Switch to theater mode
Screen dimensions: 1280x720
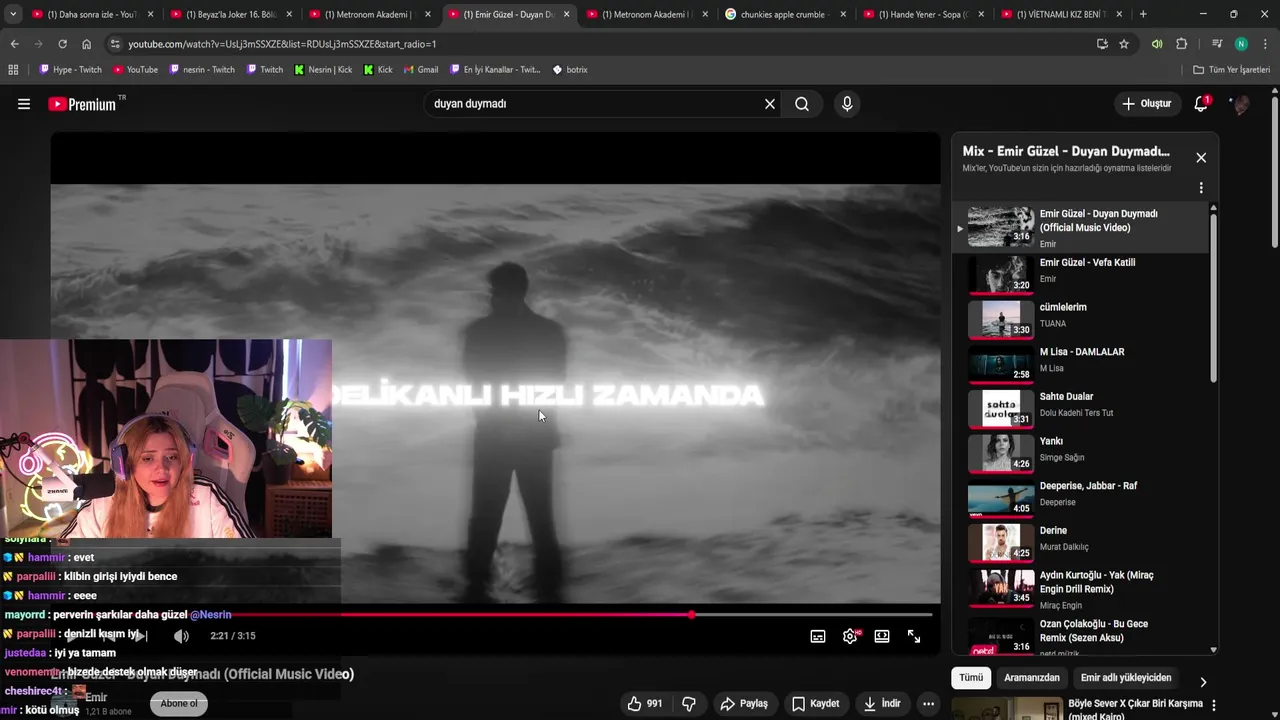(x=882, y=636)
